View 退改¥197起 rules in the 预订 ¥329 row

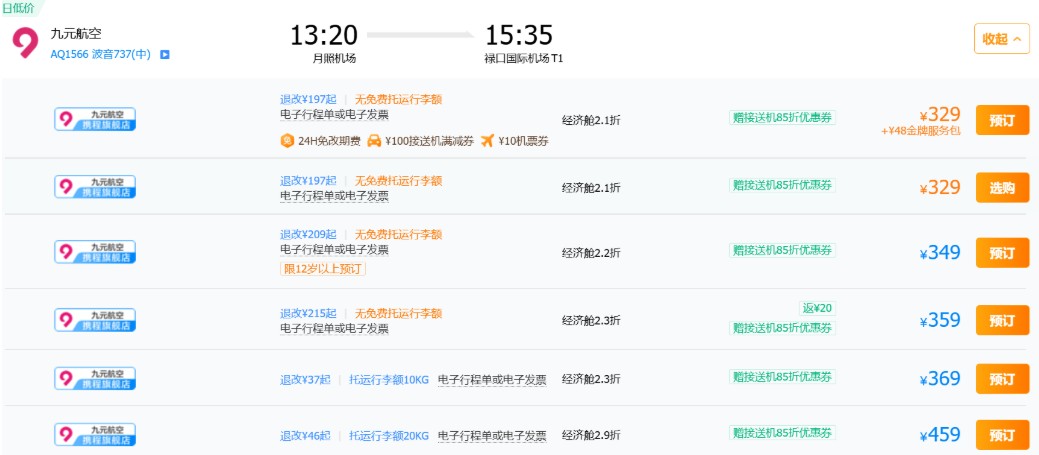pyautogui.click(x=308, y=99)
